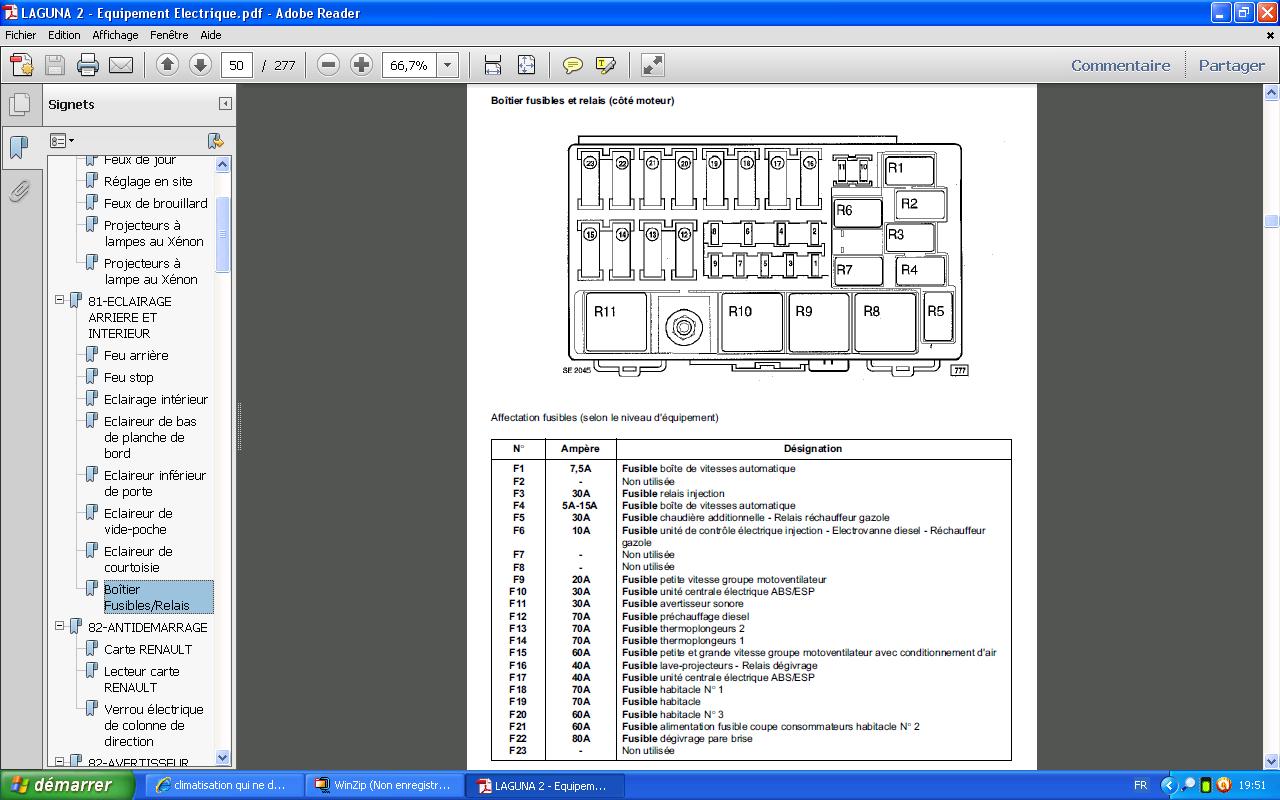The image size is (1280, 800).
Task: Collapse the 82-AVERTISSEUR node
Action: 59,762
